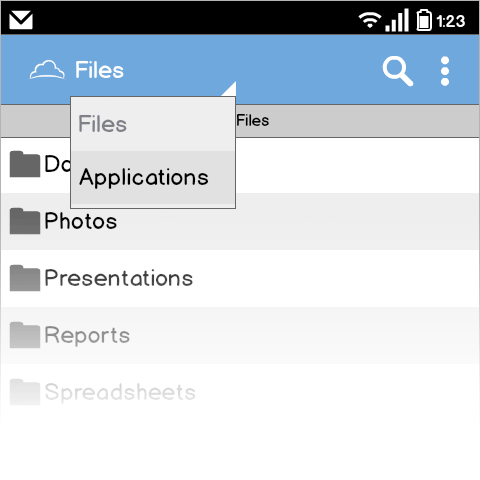The width and height of the screenshot is (480, 480).
Task: Tap the clock showing 1:23
Action: [x=451, y=21]
